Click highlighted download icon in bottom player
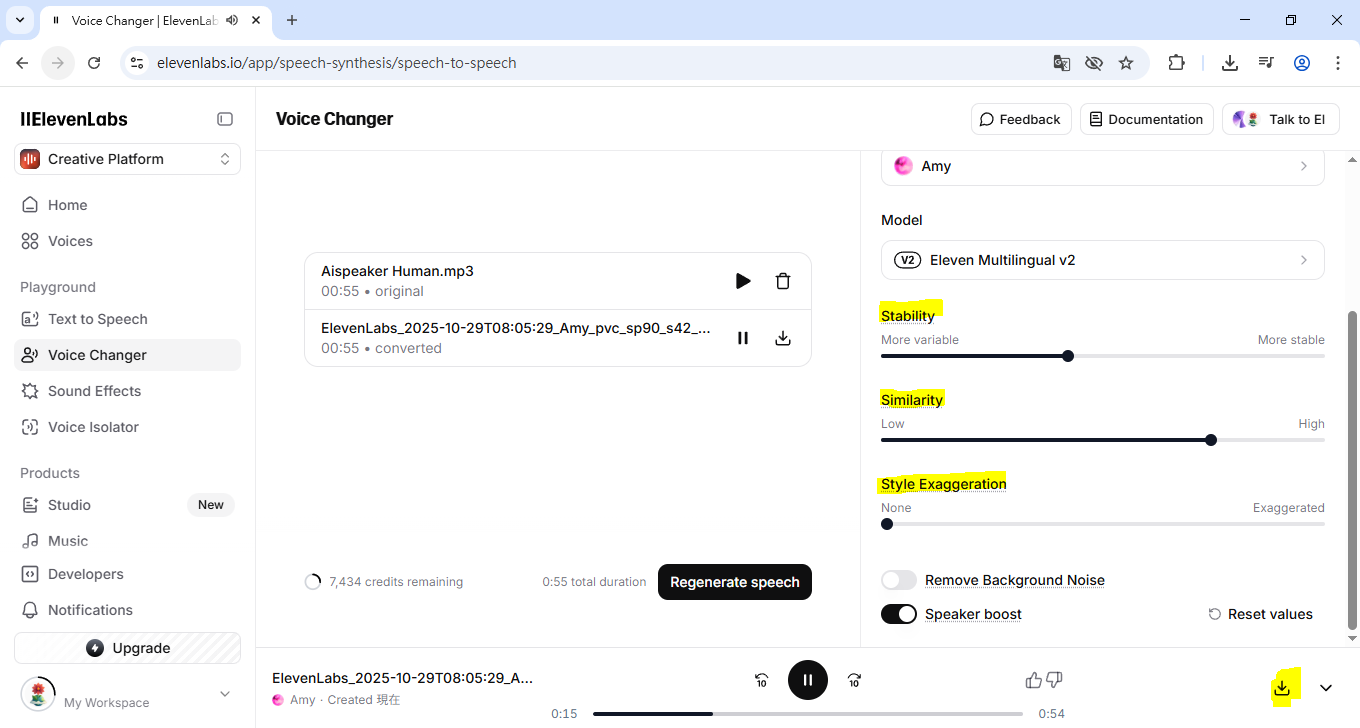The width and height of the screenshot is (1360, 728). click(1282, 688)
